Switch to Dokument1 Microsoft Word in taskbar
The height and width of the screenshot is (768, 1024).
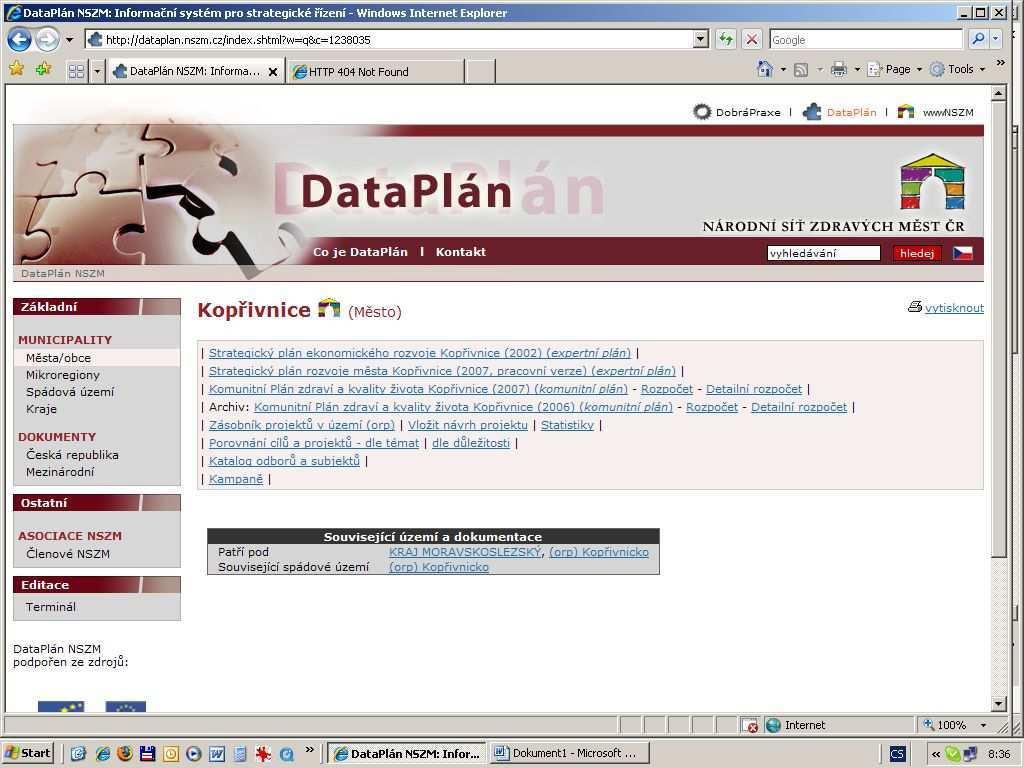570,753
